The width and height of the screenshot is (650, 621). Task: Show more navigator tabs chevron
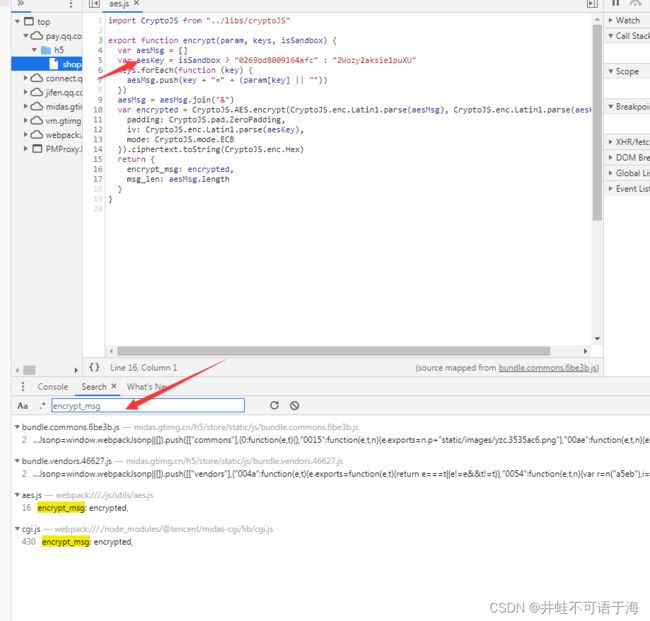pos(21,3)
